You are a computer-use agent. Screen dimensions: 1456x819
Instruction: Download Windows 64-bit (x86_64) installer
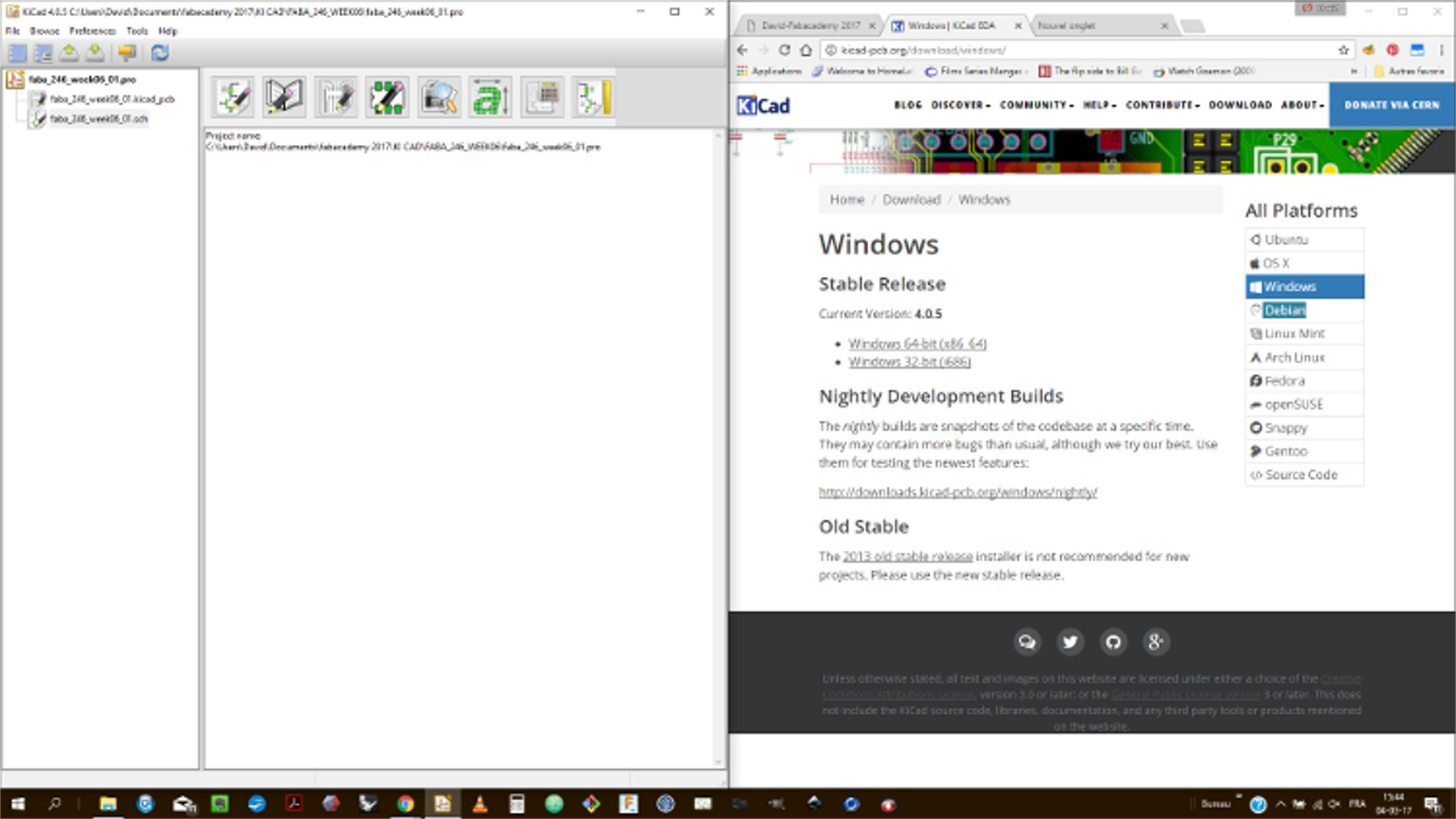tap(917, 344)
